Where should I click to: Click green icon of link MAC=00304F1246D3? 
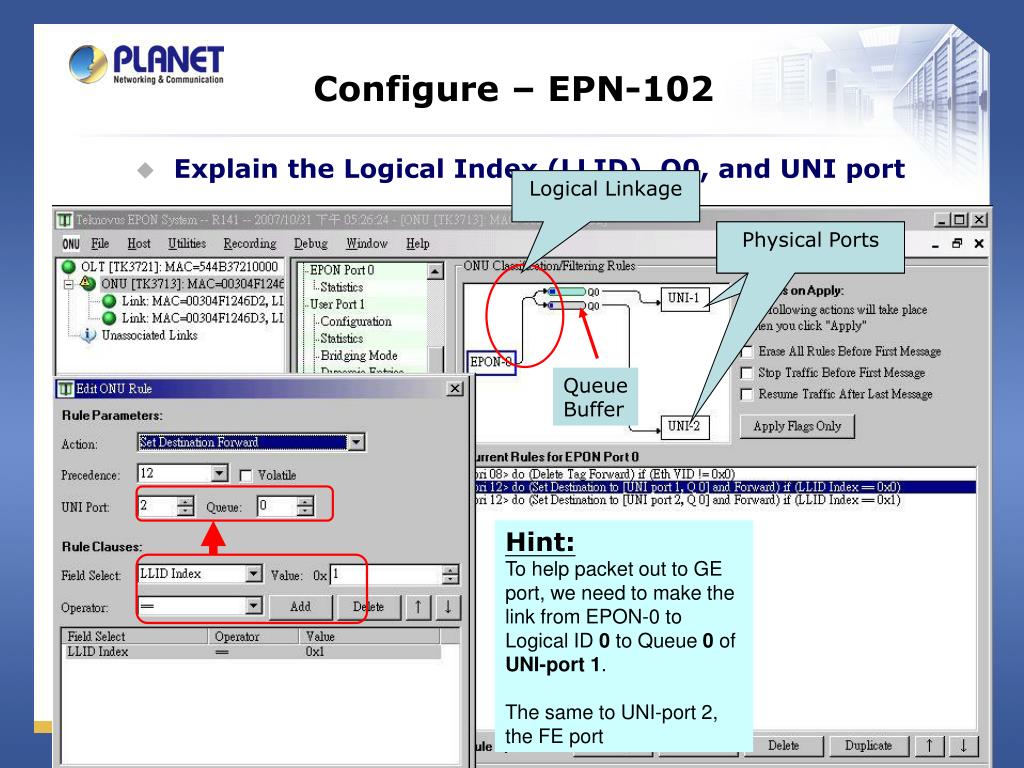click(x=109, y=318)
